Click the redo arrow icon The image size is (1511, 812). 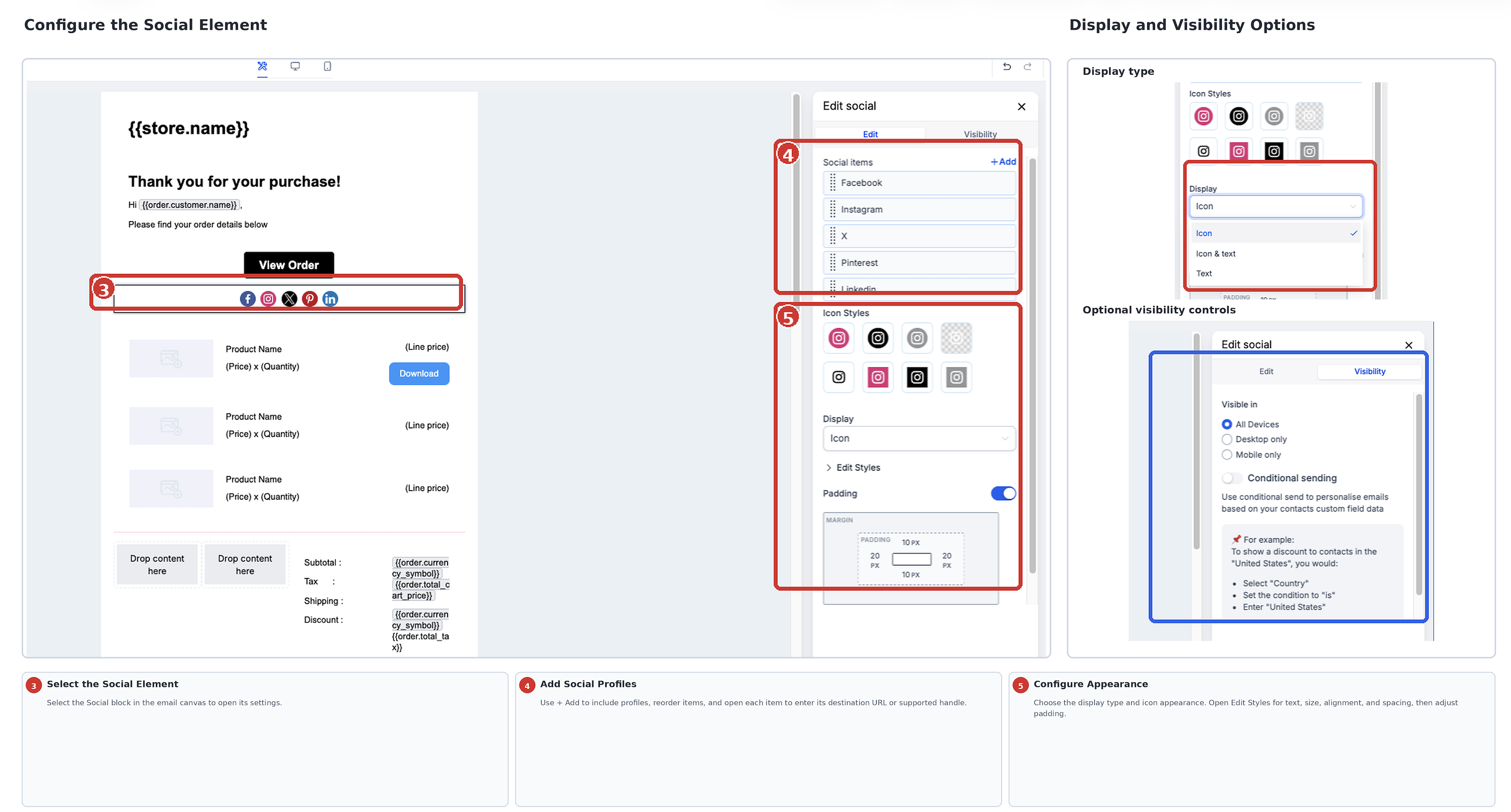coord(1028,66)
